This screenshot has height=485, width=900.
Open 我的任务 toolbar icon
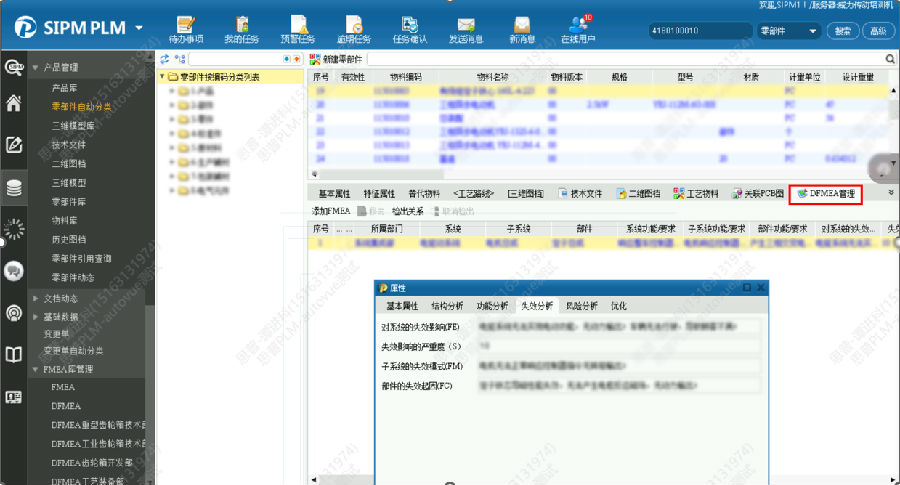click(x=239, y=29)
